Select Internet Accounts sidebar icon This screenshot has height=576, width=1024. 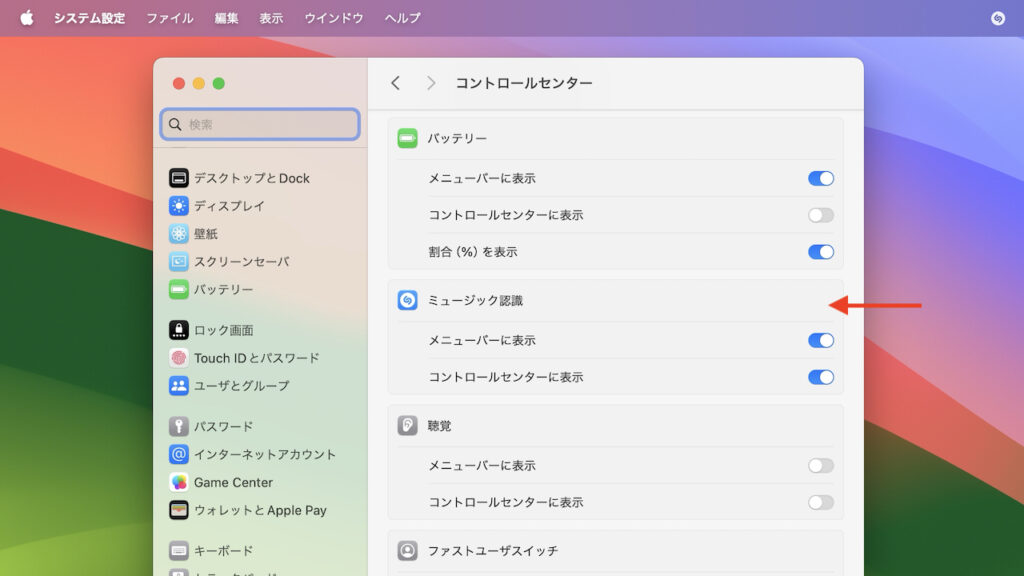coord(179,454)
